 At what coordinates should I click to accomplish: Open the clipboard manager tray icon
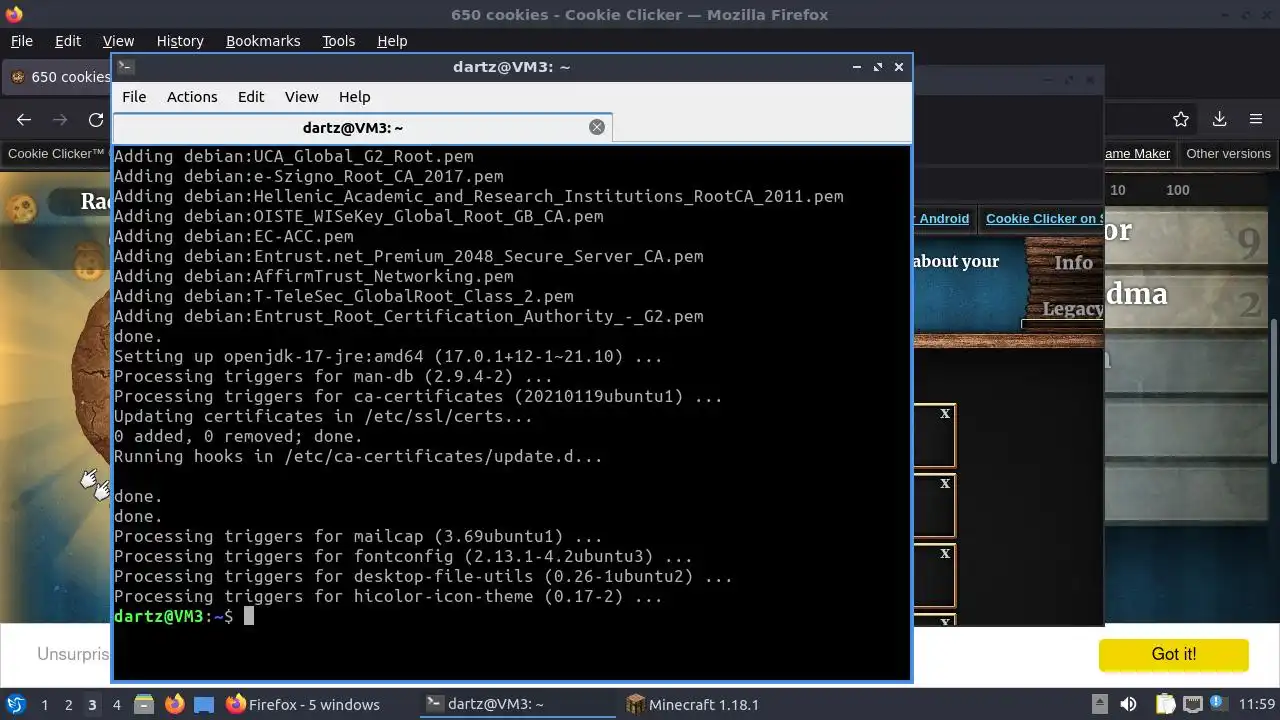1166,704
